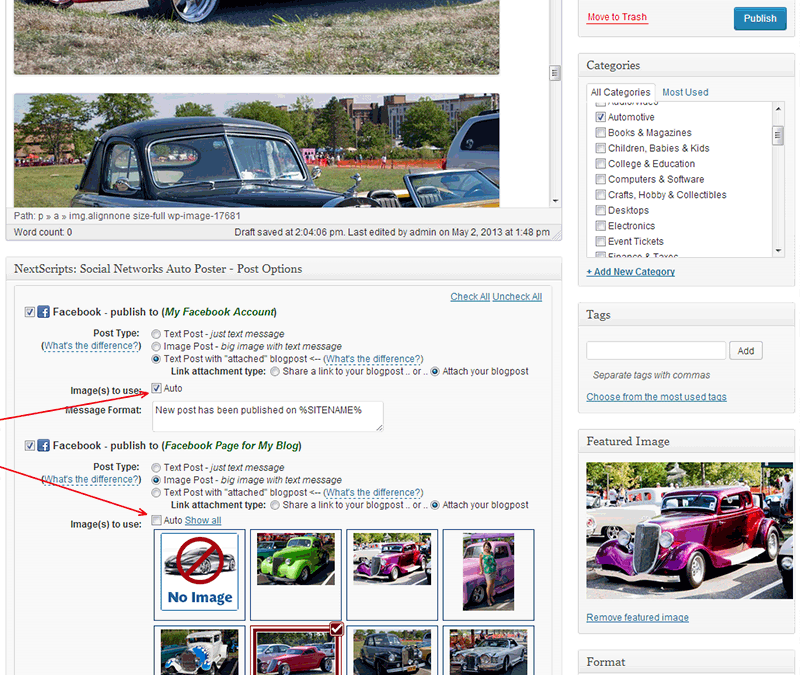Screen dimensions: 800x675
Task: Click the categories list scroll down arrow
Action: pos(778,251)
